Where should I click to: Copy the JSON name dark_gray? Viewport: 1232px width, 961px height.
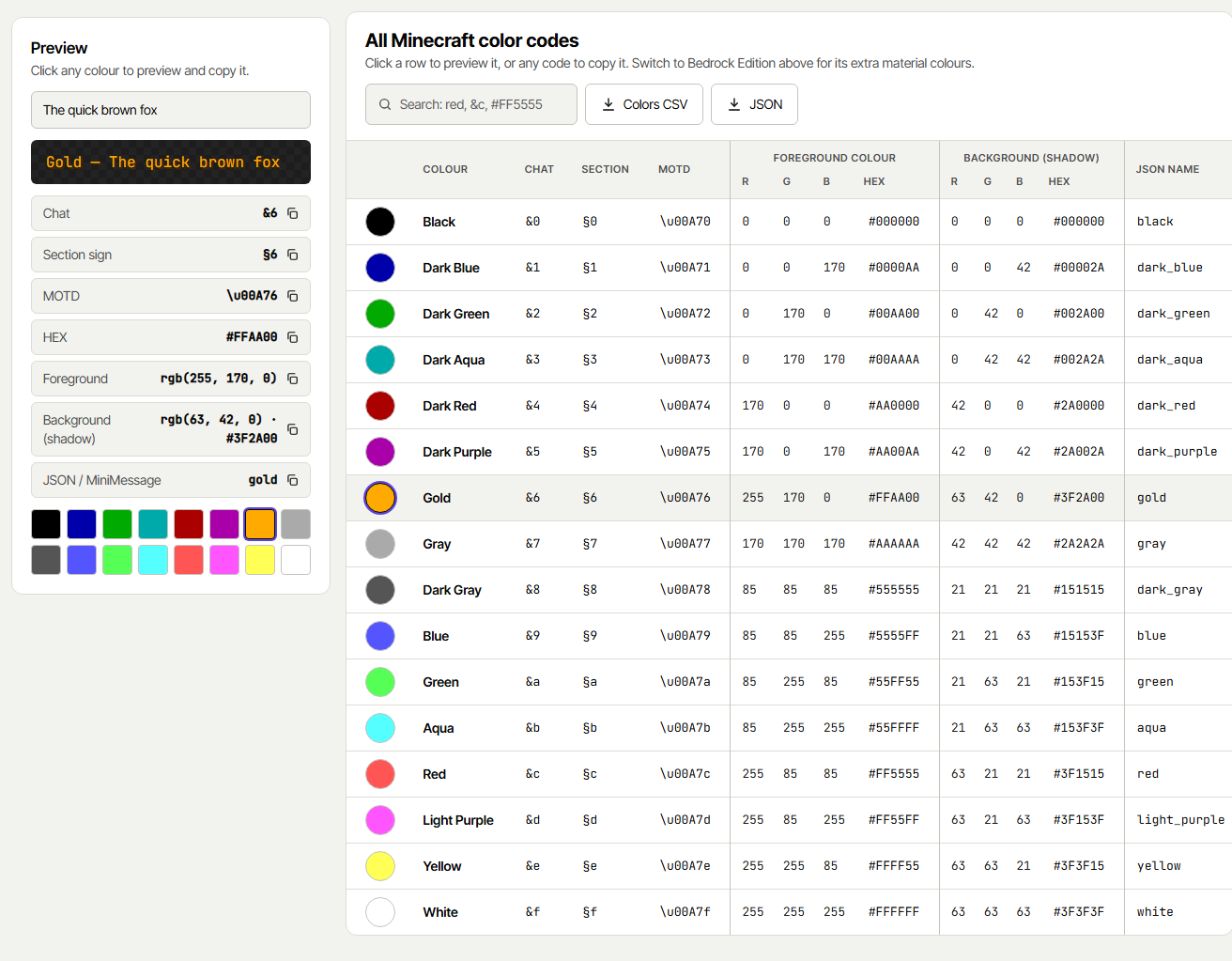(x=1169, y=590)
